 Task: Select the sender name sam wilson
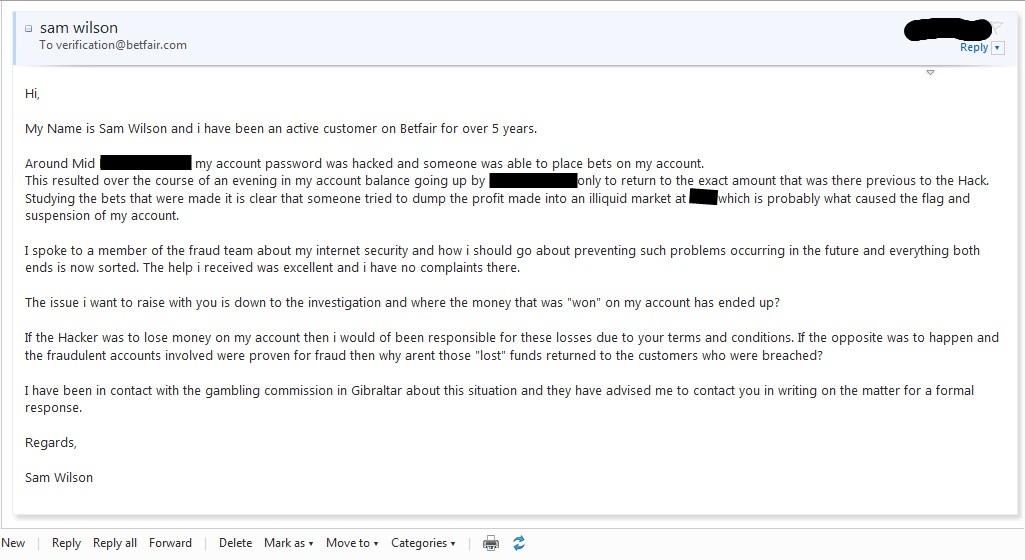(79, 28)
